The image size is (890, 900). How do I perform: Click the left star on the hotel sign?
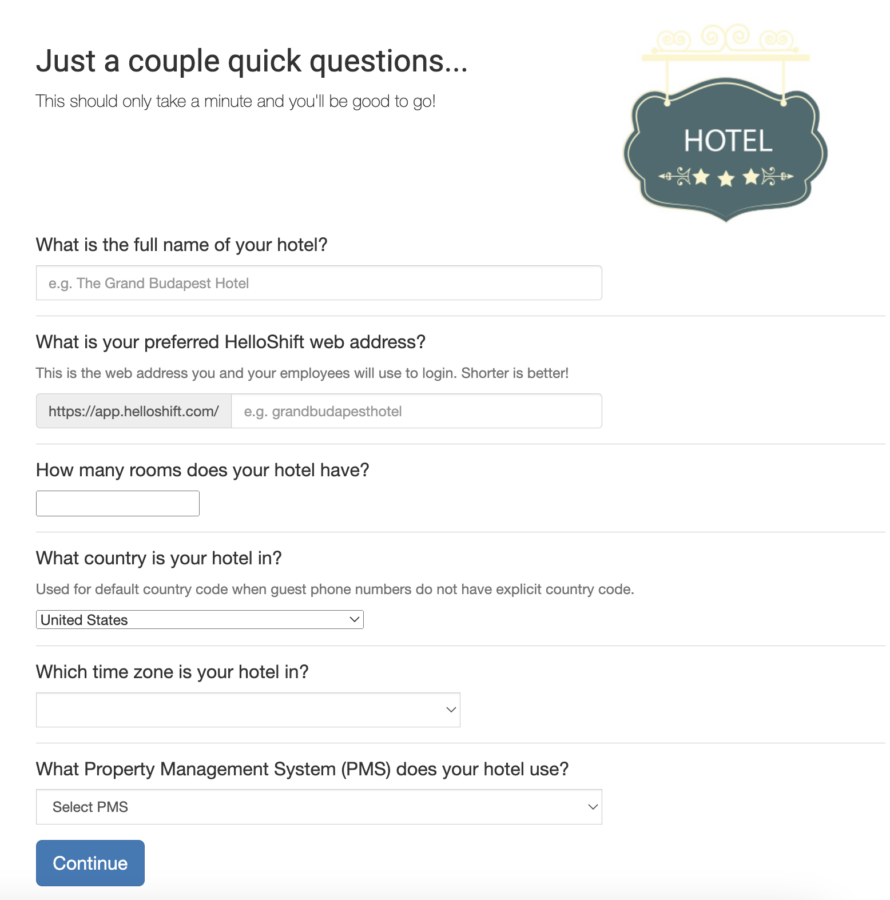pos(701,177)
